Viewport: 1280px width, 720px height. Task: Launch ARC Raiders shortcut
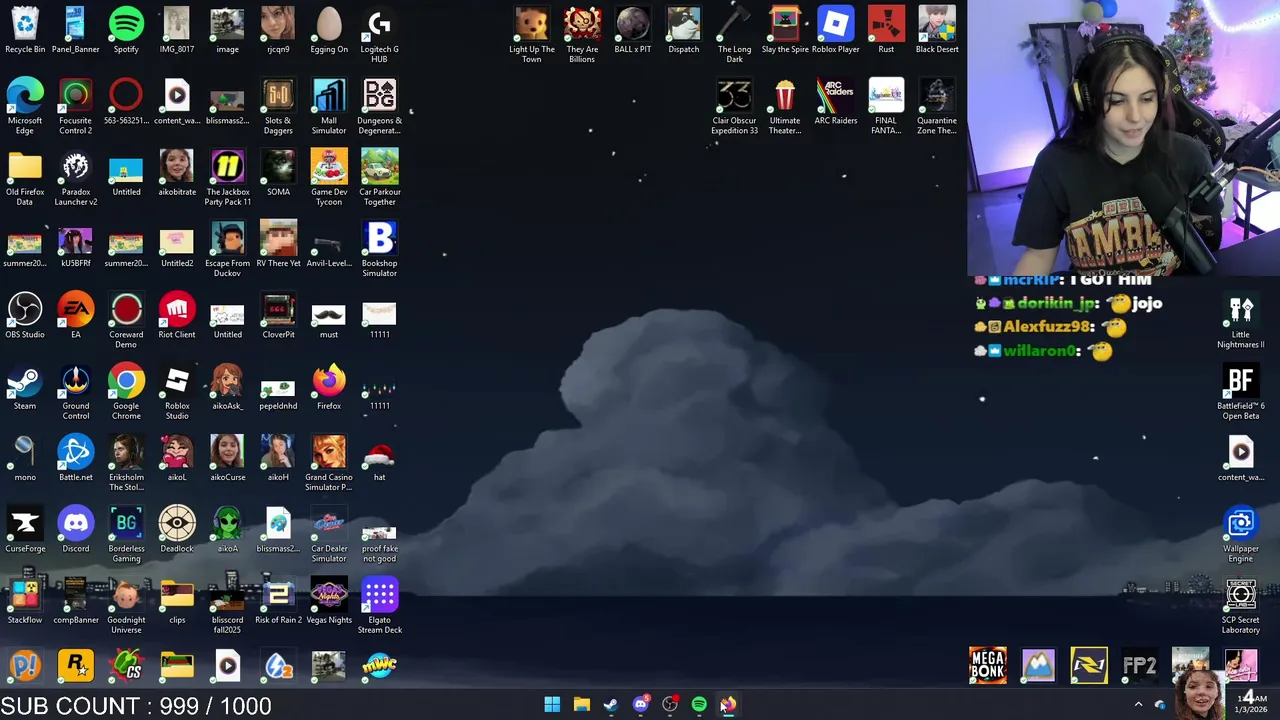(x=835, y=101)
